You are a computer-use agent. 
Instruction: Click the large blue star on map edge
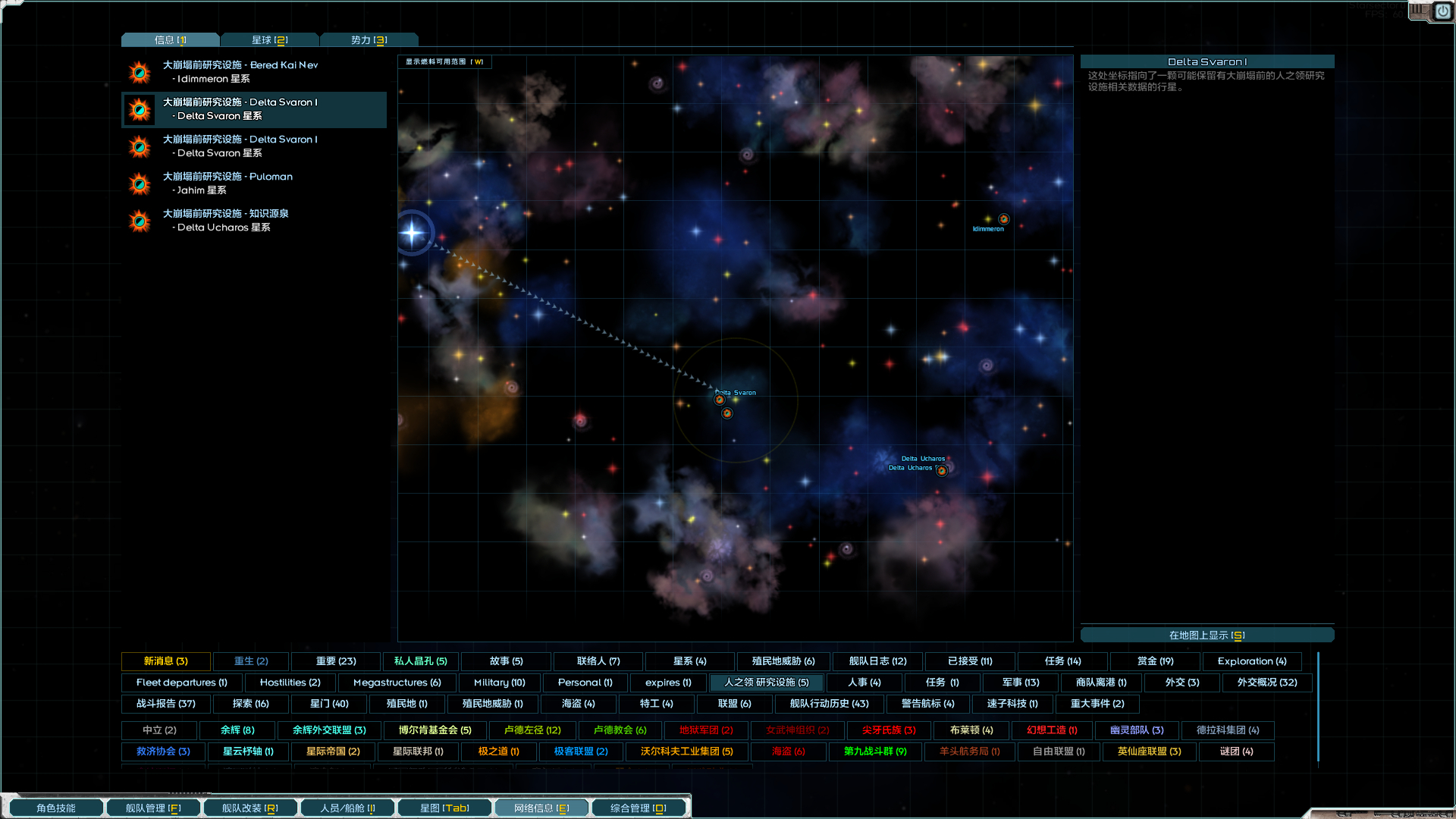pyautogui.click(x=413, y=232)
